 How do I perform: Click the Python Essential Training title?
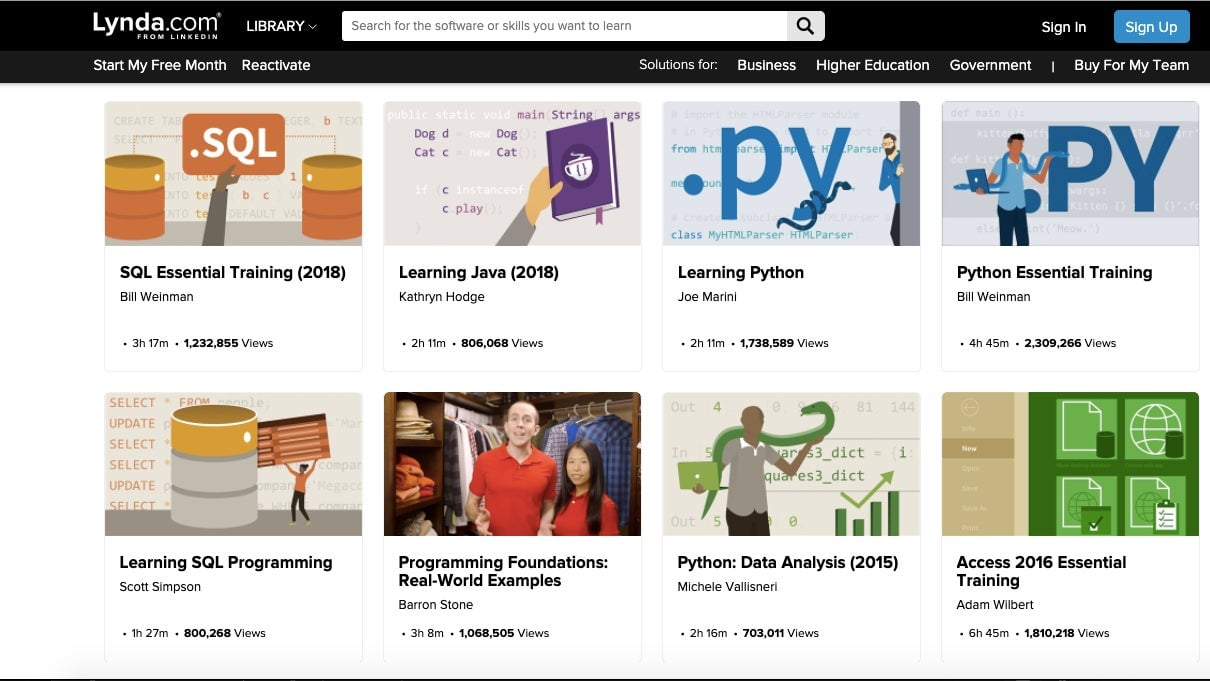coord(1055,272)
